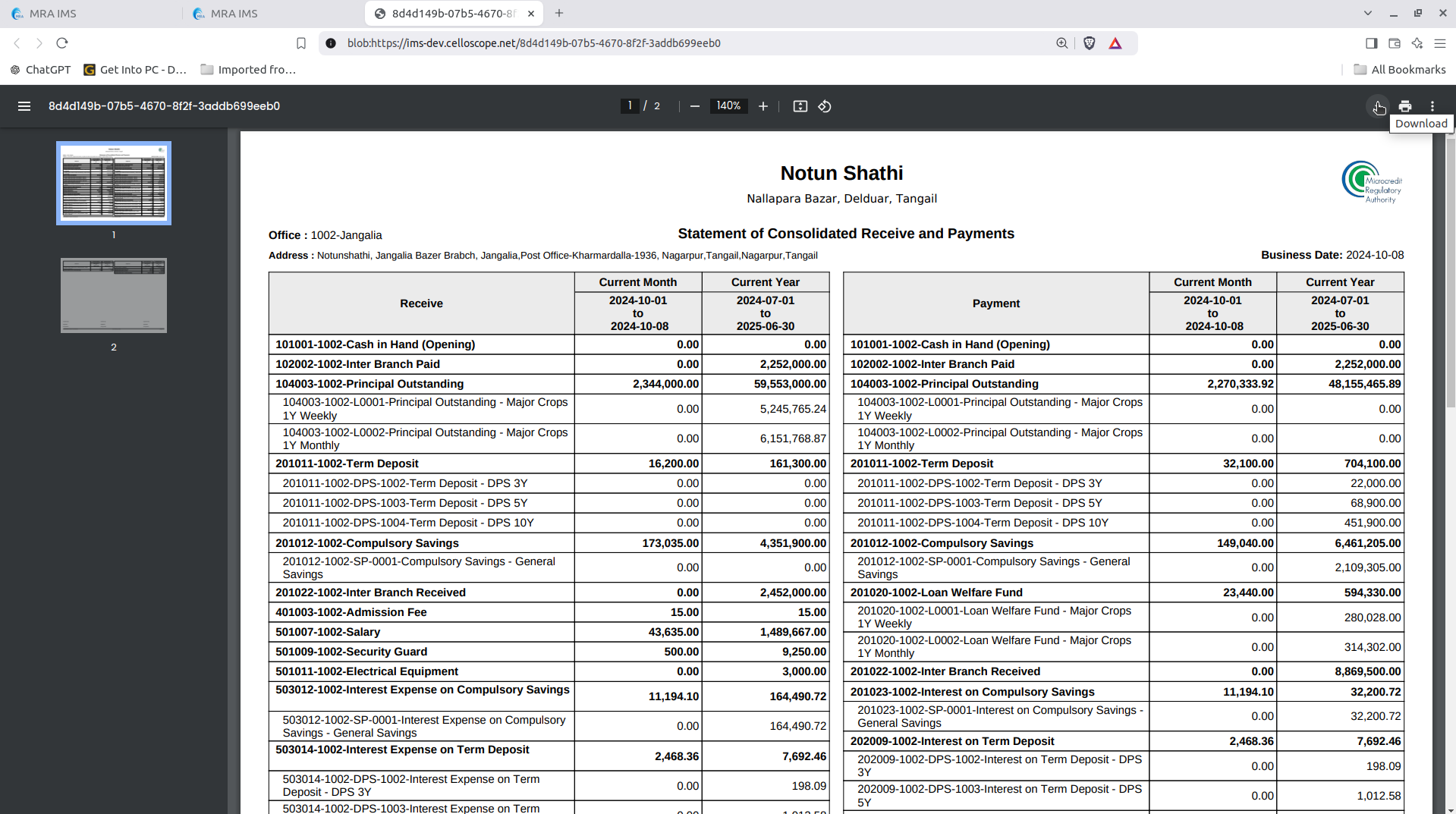Switch to the first MRA IMS tab
1456x814 pixels.
(x=91, y=14)
